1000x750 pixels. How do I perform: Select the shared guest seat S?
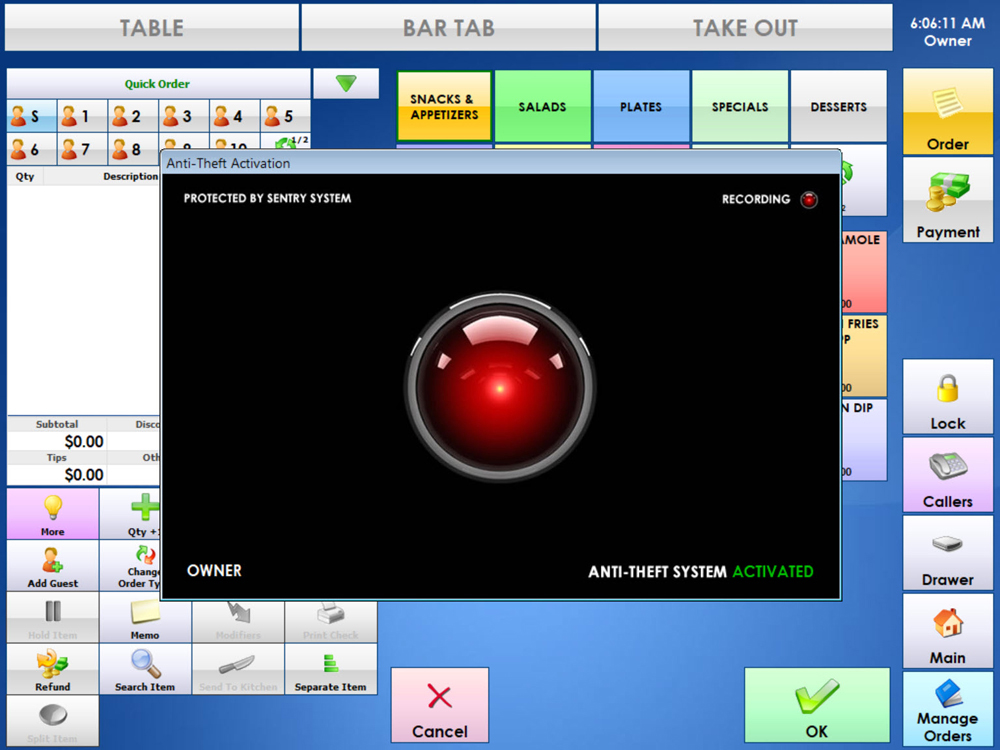click(x=32, y=116)
